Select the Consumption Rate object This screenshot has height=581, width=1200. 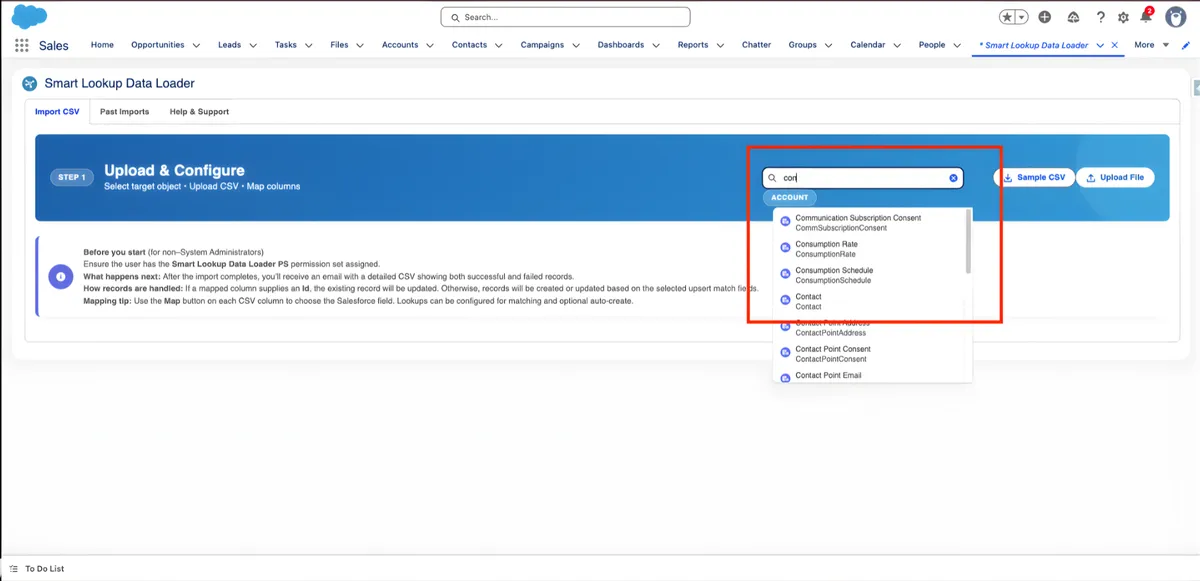tap(868, 249)
